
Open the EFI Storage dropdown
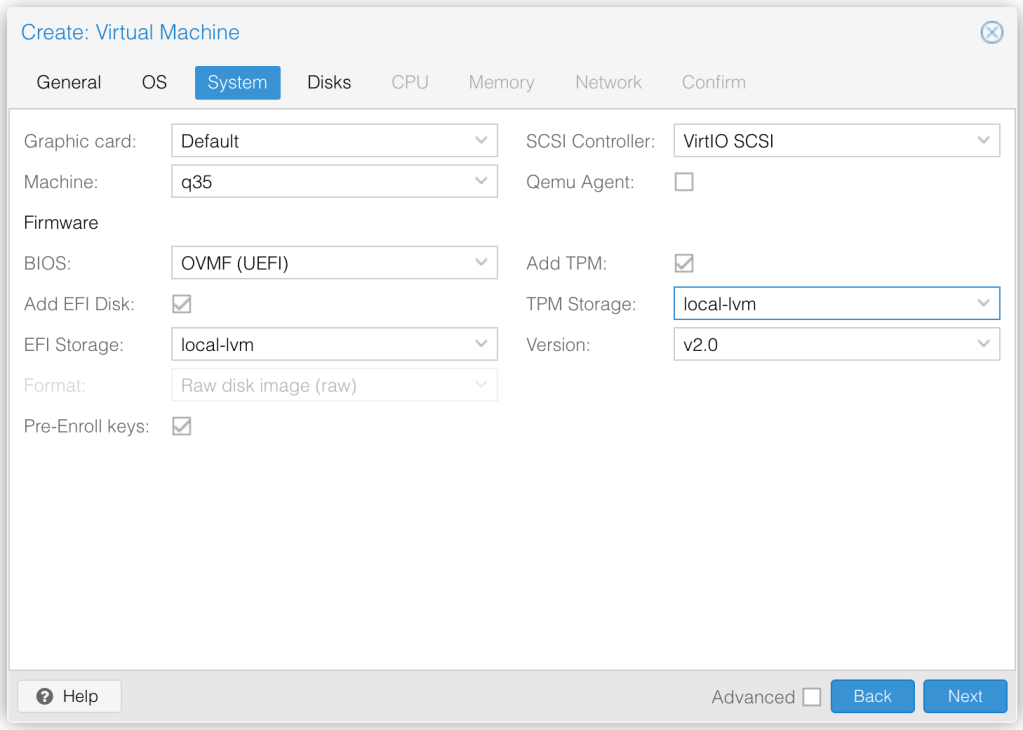[481, 345]
